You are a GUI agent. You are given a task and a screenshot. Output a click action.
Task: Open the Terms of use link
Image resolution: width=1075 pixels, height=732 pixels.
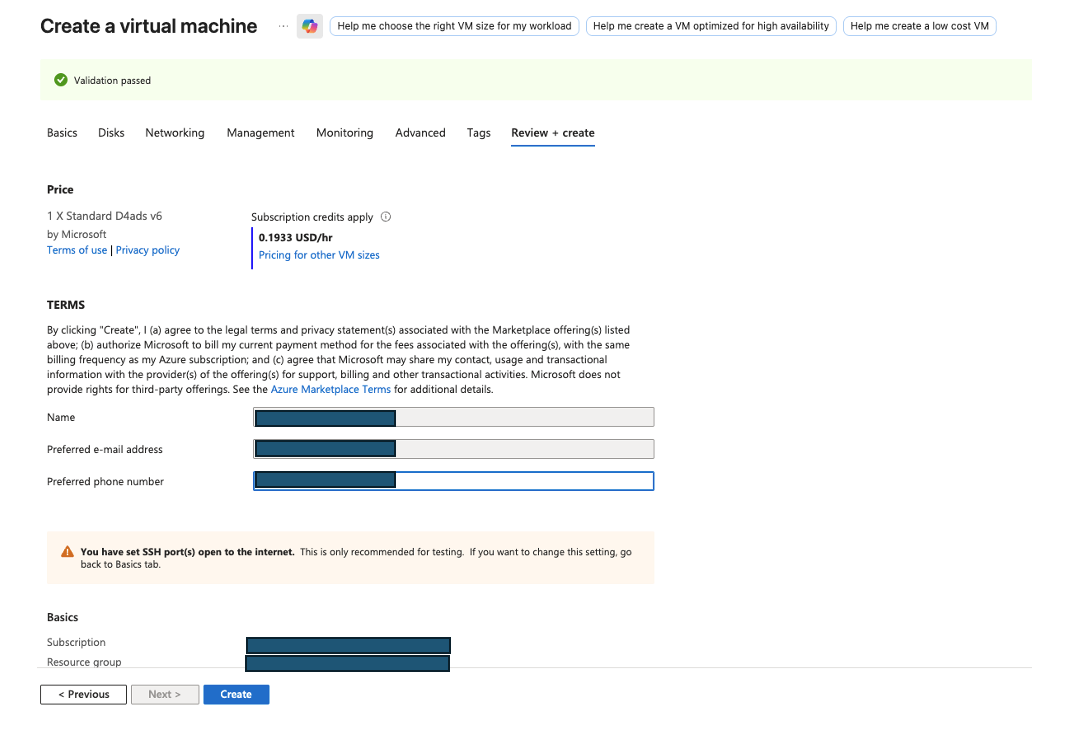[x=77, y=250]
